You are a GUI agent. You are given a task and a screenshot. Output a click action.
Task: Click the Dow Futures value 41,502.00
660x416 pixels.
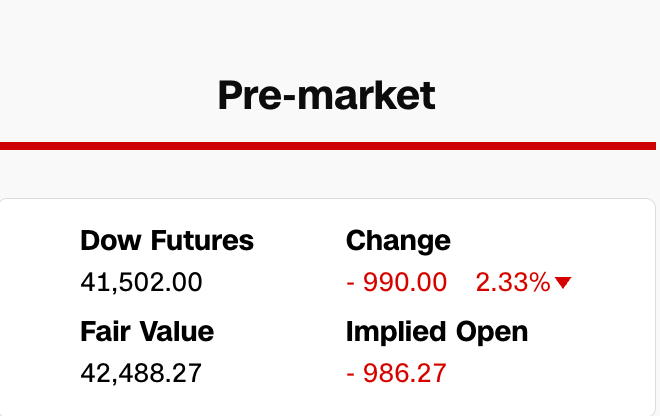point(141,282)
